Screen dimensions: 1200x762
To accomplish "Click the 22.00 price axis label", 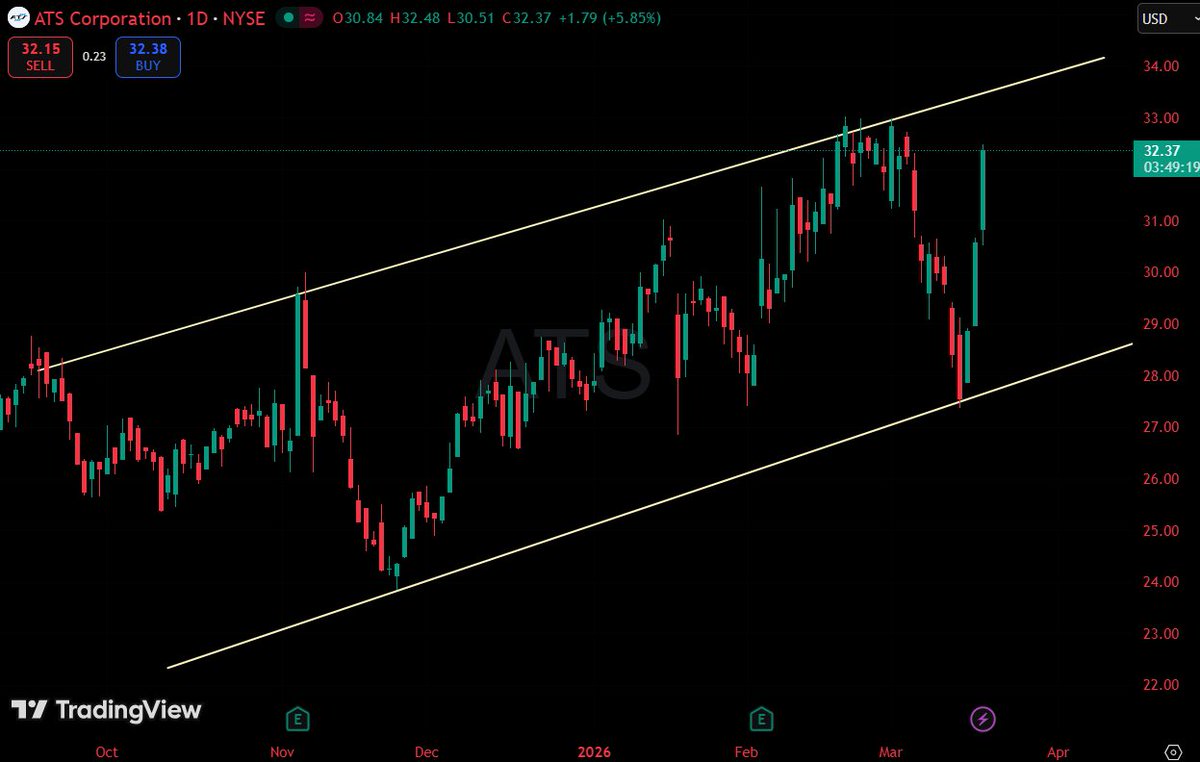I will coord(1161,685).
